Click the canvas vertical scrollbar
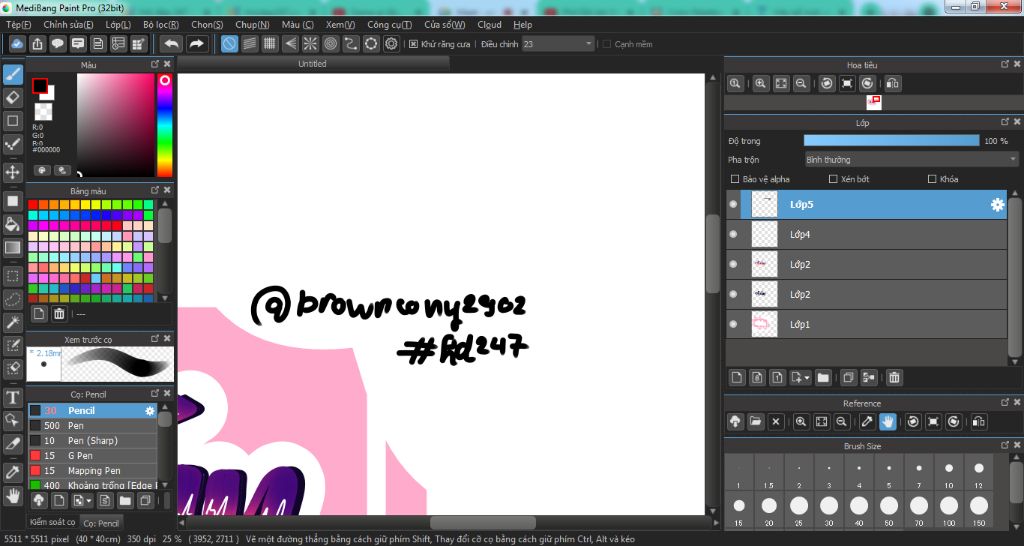This screenshot has width=1024, height=546. 712,254
